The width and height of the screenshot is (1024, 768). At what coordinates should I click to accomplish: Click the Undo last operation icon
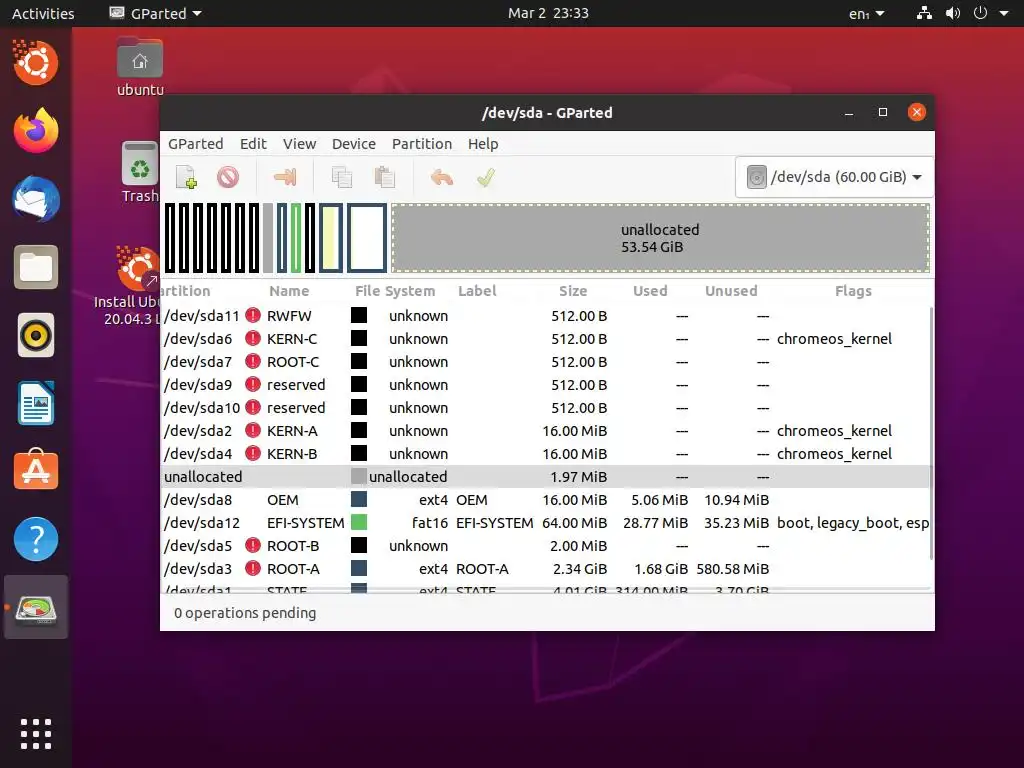(442, 177)
